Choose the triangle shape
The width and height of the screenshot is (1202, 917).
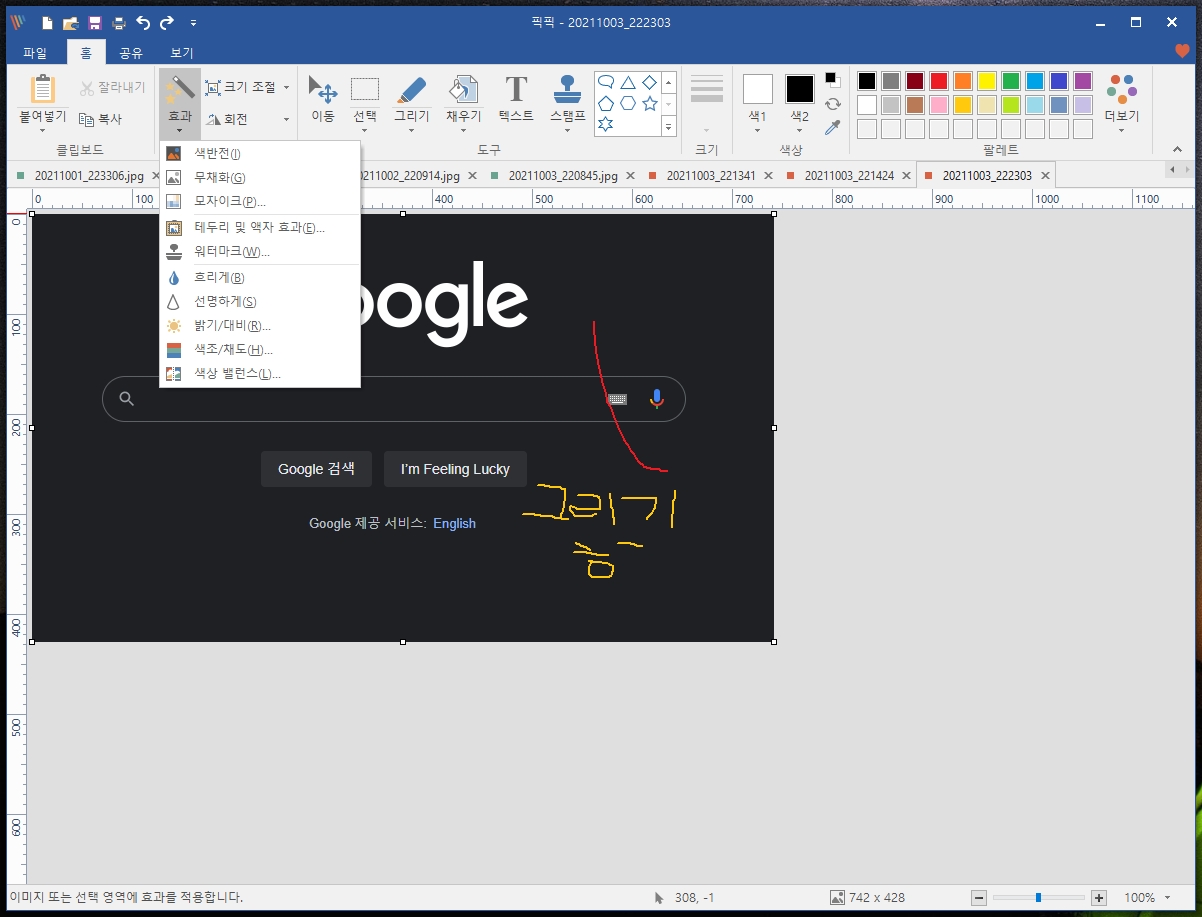[628, 83]
